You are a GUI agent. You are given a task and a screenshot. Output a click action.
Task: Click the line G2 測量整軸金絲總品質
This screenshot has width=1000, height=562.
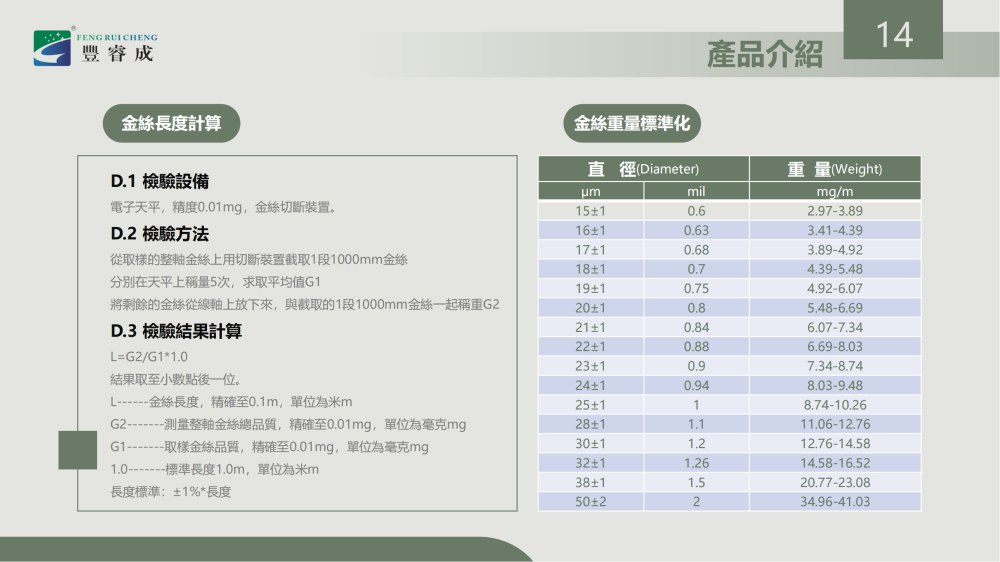(288, 424)
